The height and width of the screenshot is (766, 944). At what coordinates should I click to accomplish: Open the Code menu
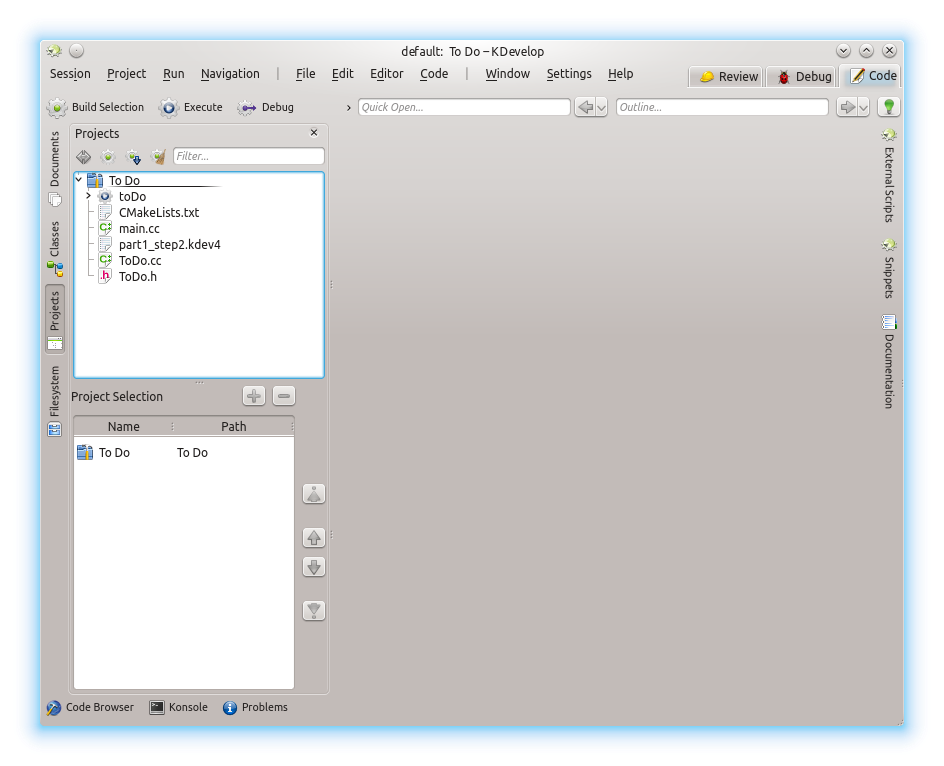click(x=434, y=73)
